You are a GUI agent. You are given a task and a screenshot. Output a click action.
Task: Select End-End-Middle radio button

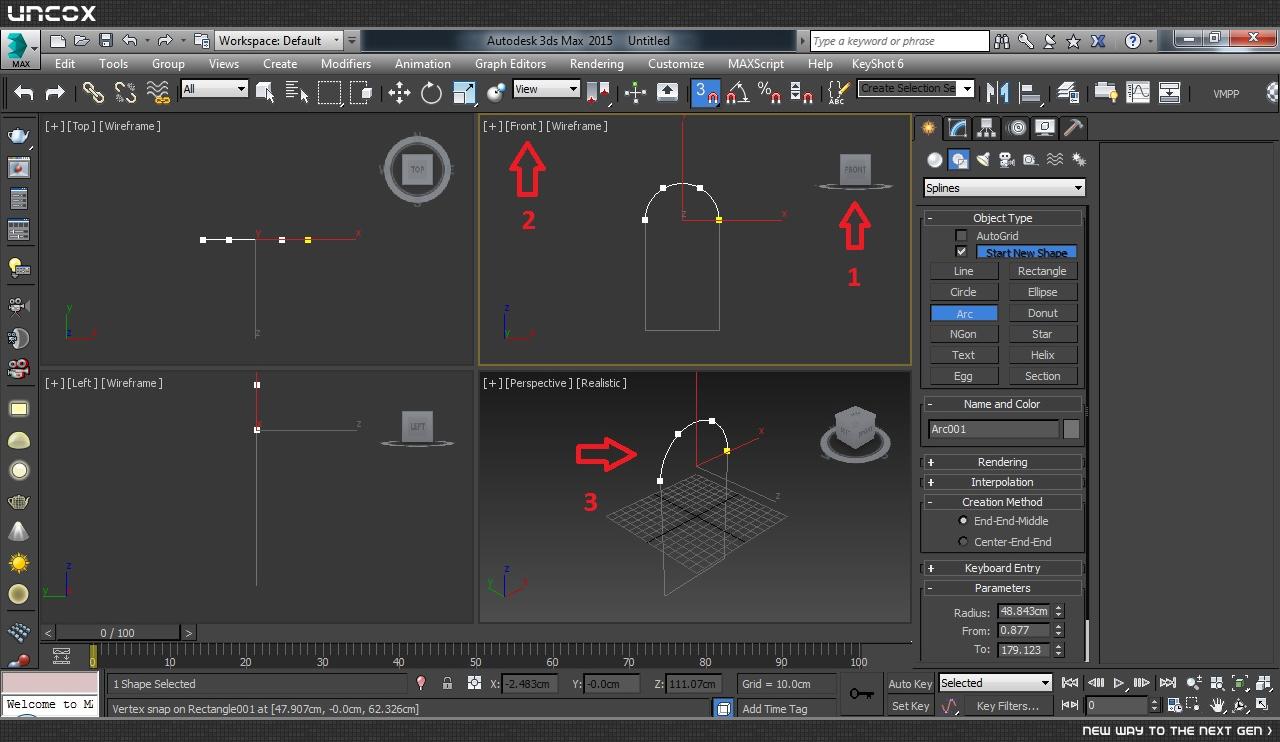click(963, 521)
